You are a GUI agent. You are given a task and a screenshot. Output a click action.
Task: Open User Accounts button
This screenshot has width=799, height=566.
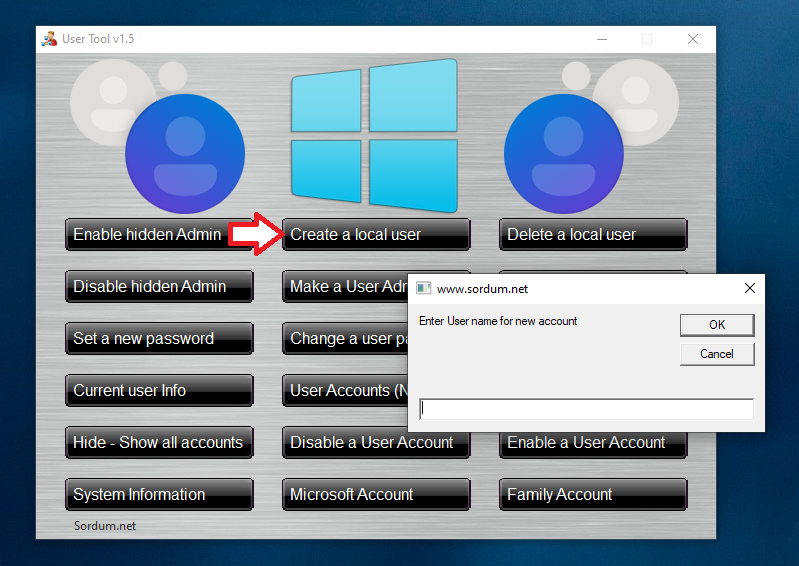pos(345,390)
